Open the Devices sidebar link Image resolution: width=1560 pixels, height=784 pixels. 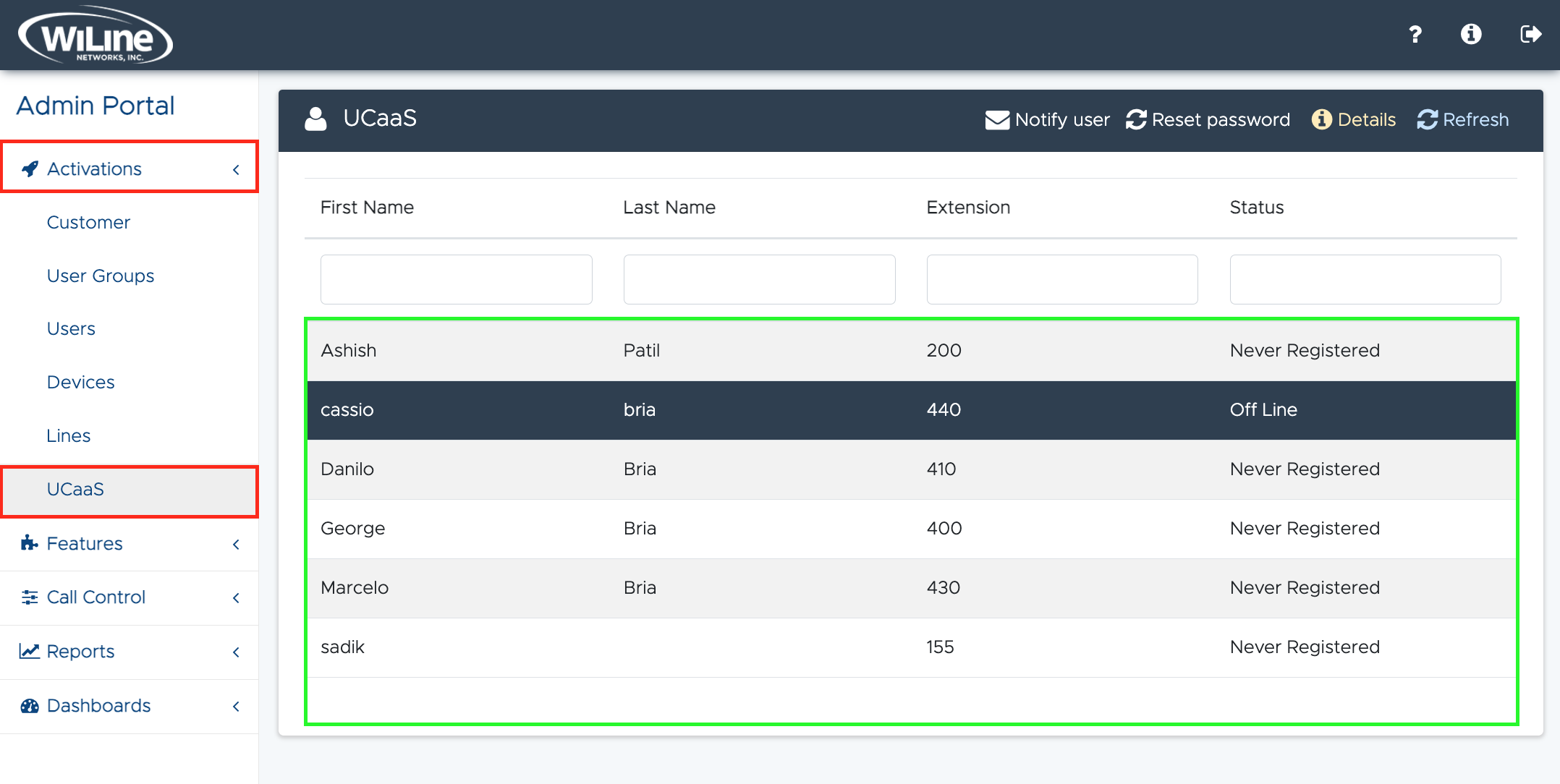coord(80,383)
